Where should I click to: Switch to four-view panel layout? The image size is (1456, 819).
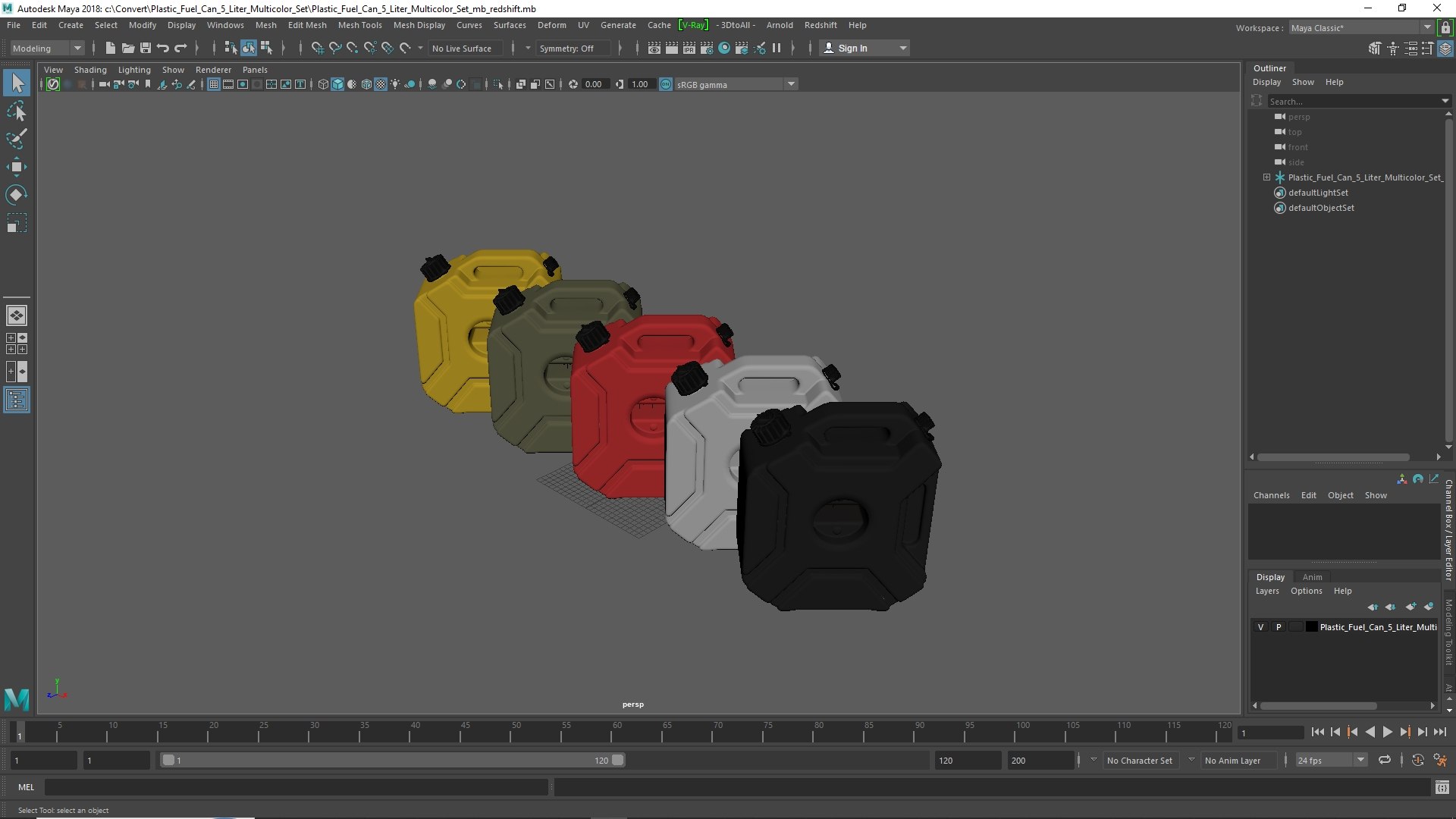point(17,344)
